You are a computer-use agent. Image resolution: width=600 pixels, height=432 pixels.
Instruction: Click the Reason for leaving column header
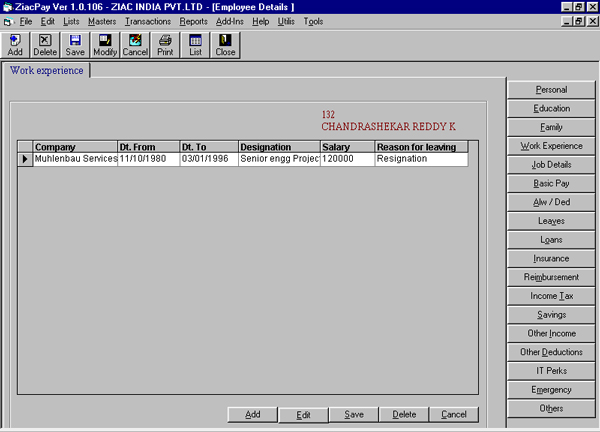click(x=421, y=147)
